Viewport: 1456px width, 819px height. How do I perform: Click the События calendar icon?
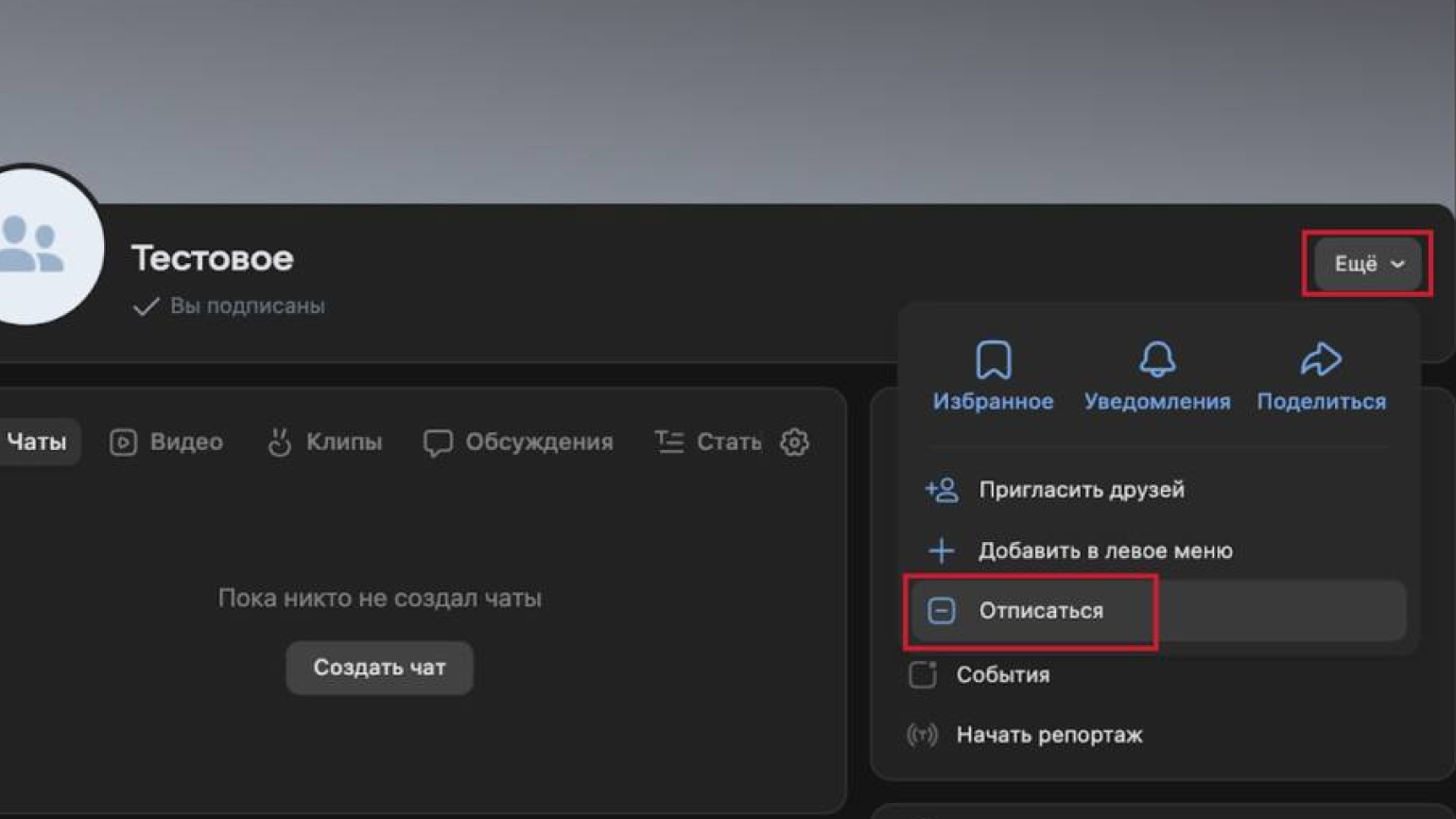[x=923, y=674]
